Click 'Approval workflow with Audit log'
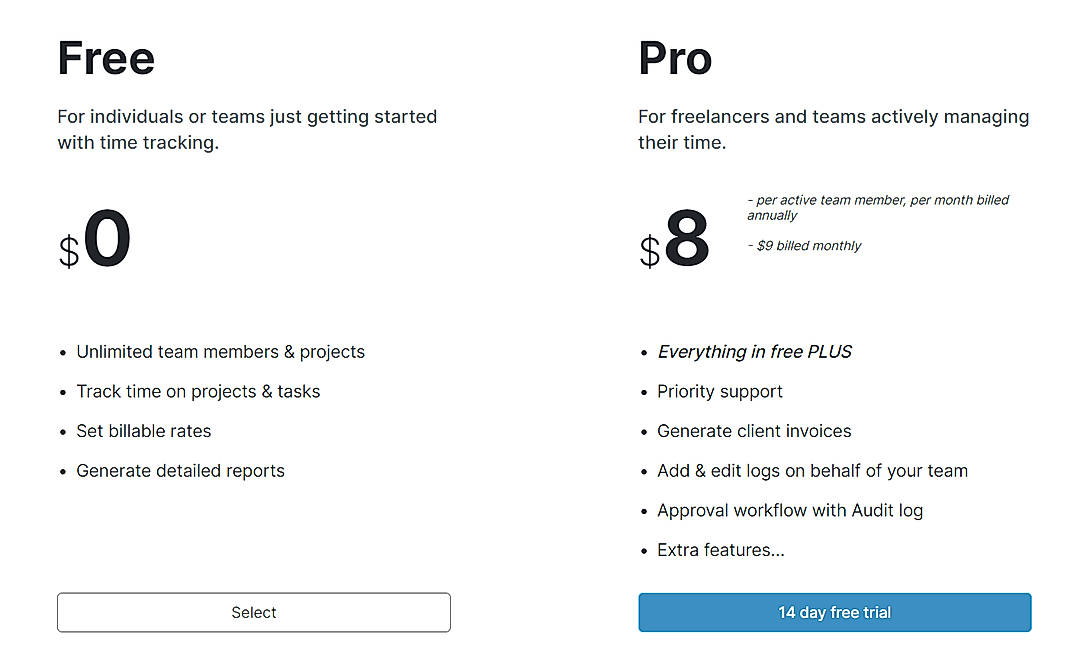 pyautogui.click(x=790, y=510)
